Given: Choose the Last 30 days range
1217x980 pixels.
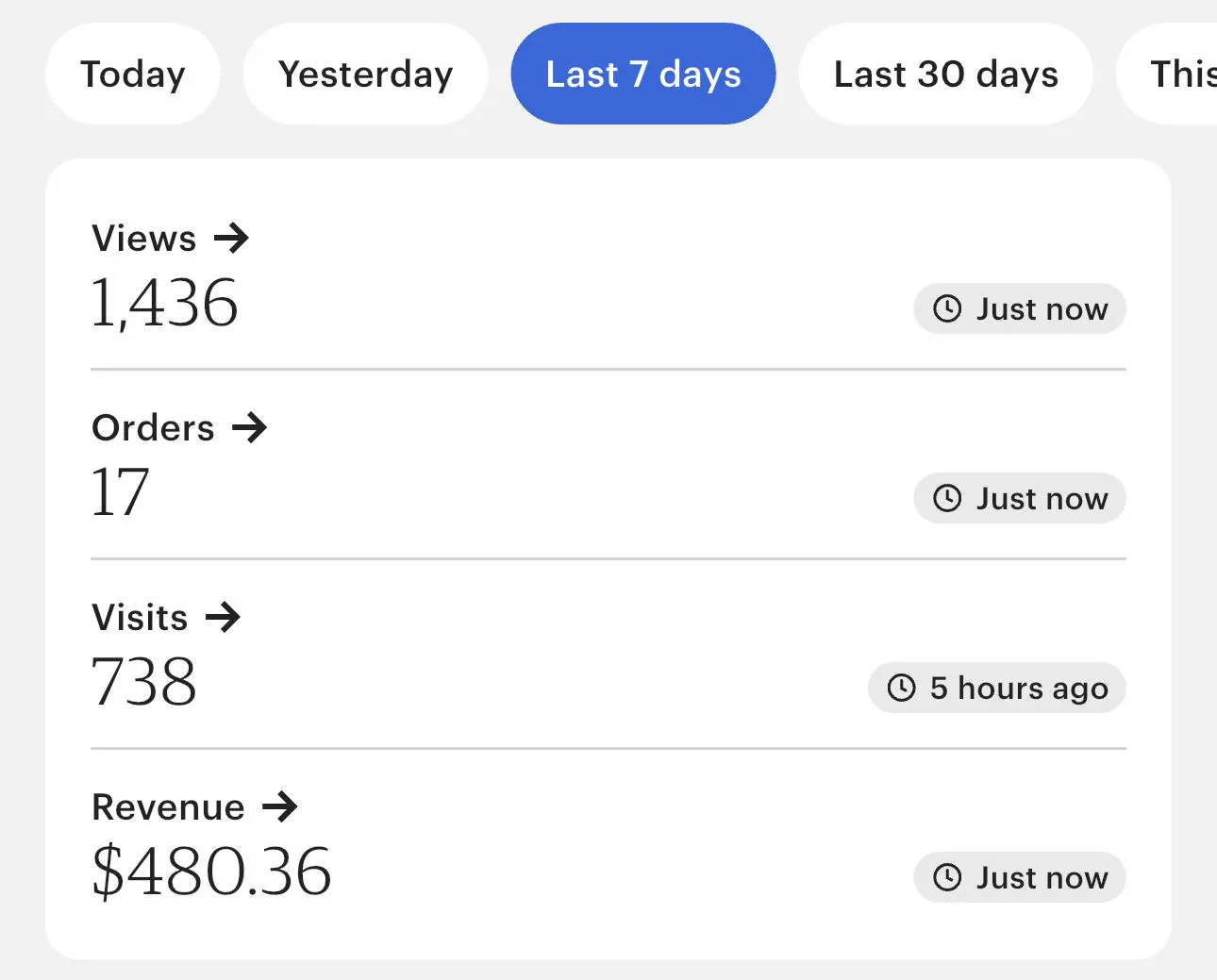Looking at the screenshot, I should 945,74.
